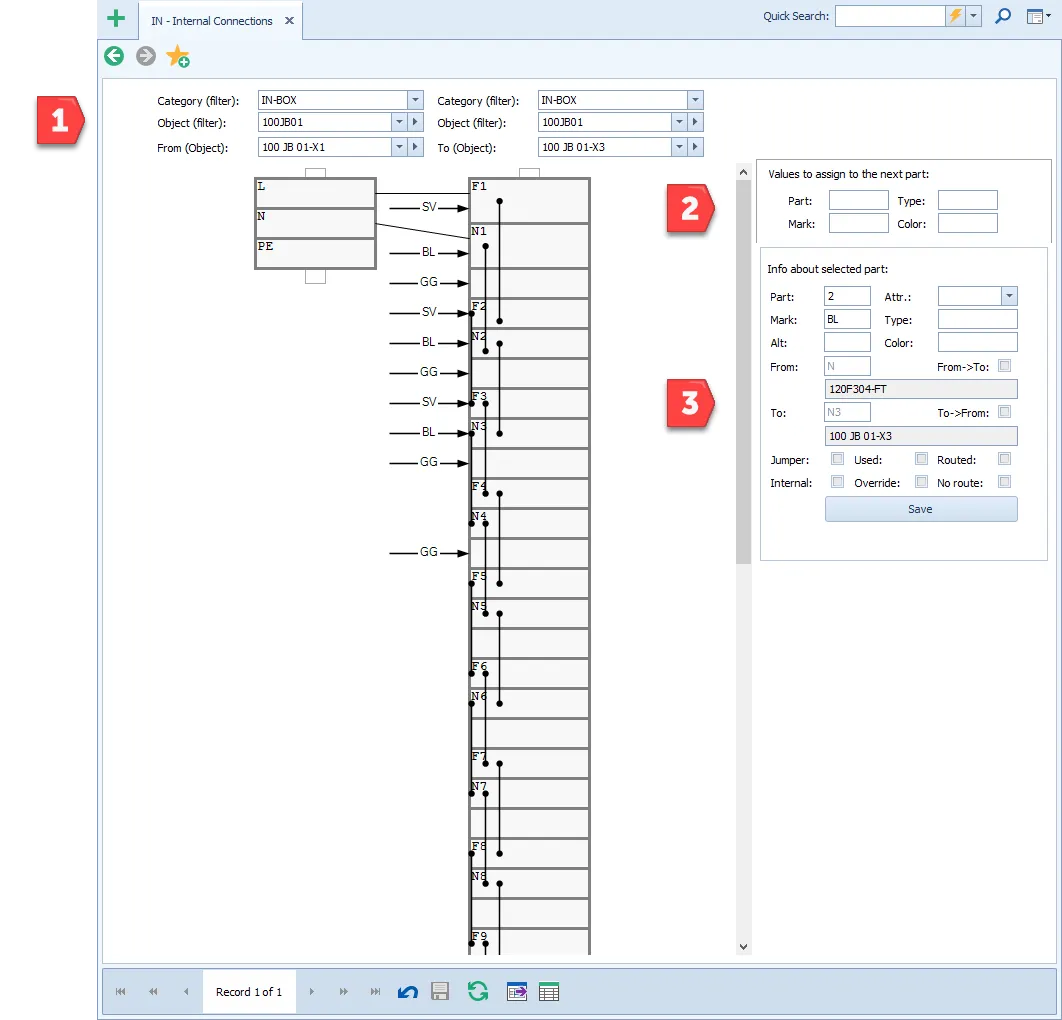The height and width of the screenshot is (1020, 1062).
Task: Select terminal PE in left block
Action: click(316, 254)
